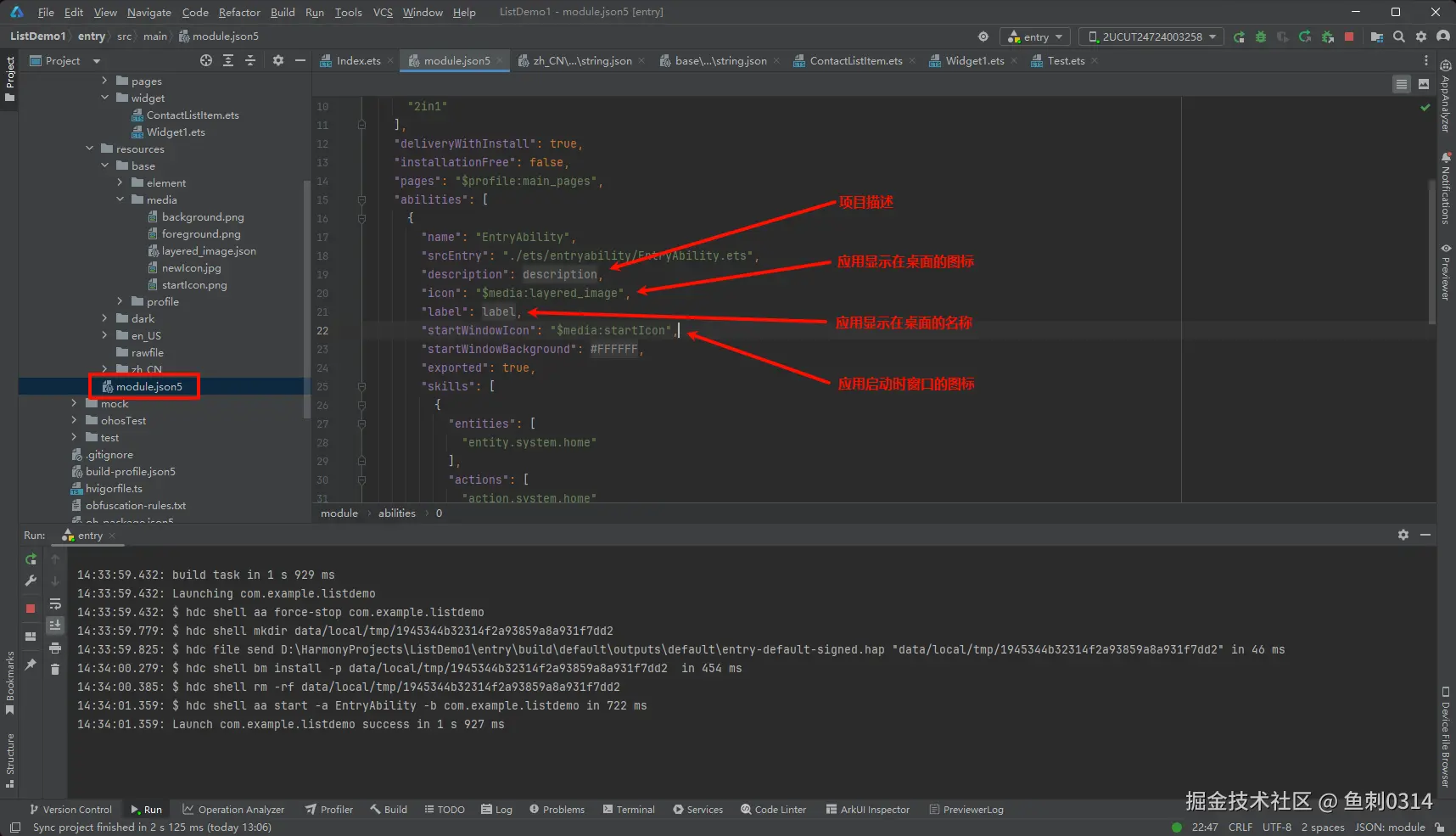Viewport: 1456px width, 836px height.
Task: Open the user account avatar
Action: click(x=1443, y=36)
